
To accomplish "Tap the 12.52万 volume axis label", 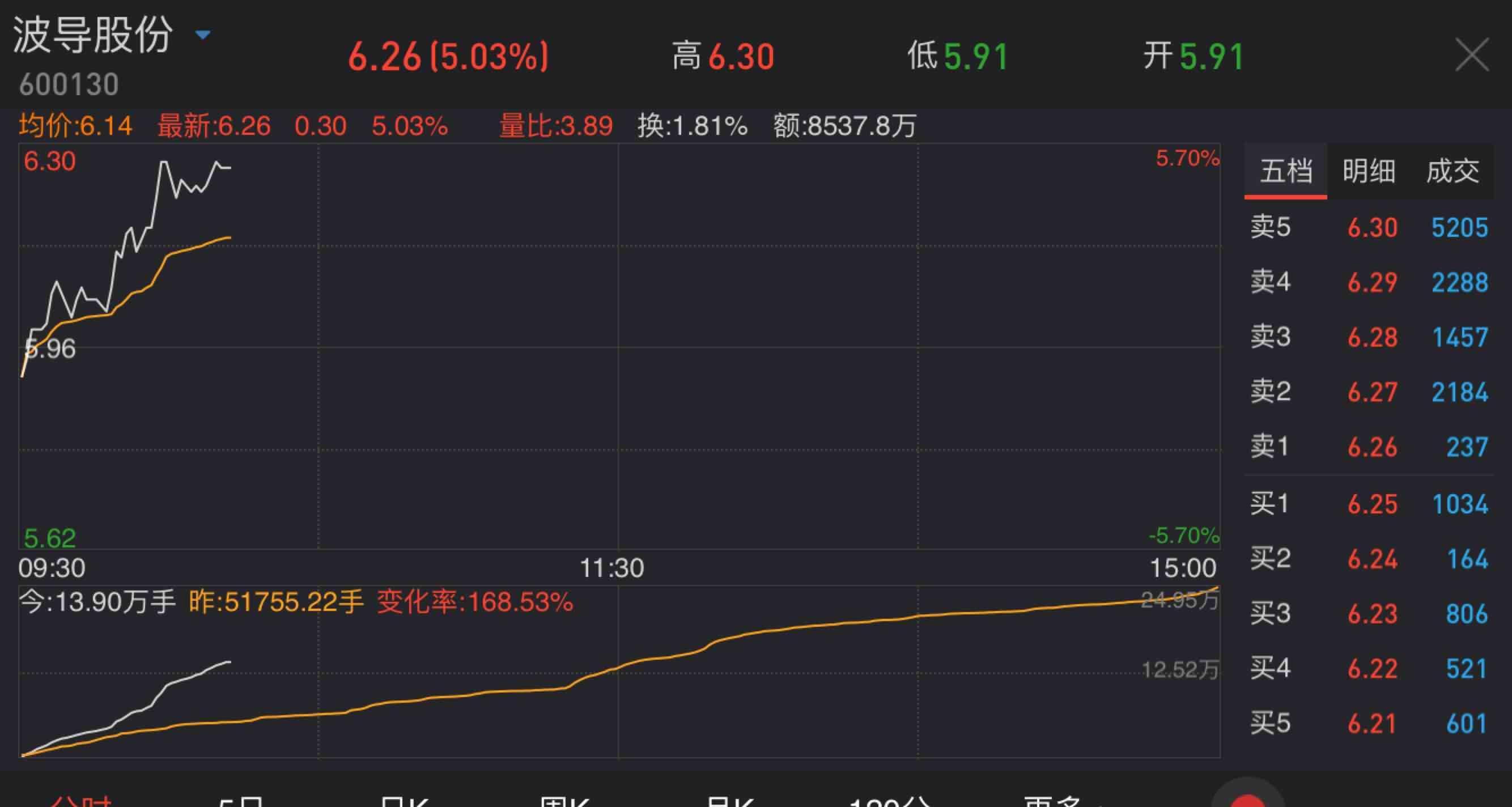I will (1180, 670).
